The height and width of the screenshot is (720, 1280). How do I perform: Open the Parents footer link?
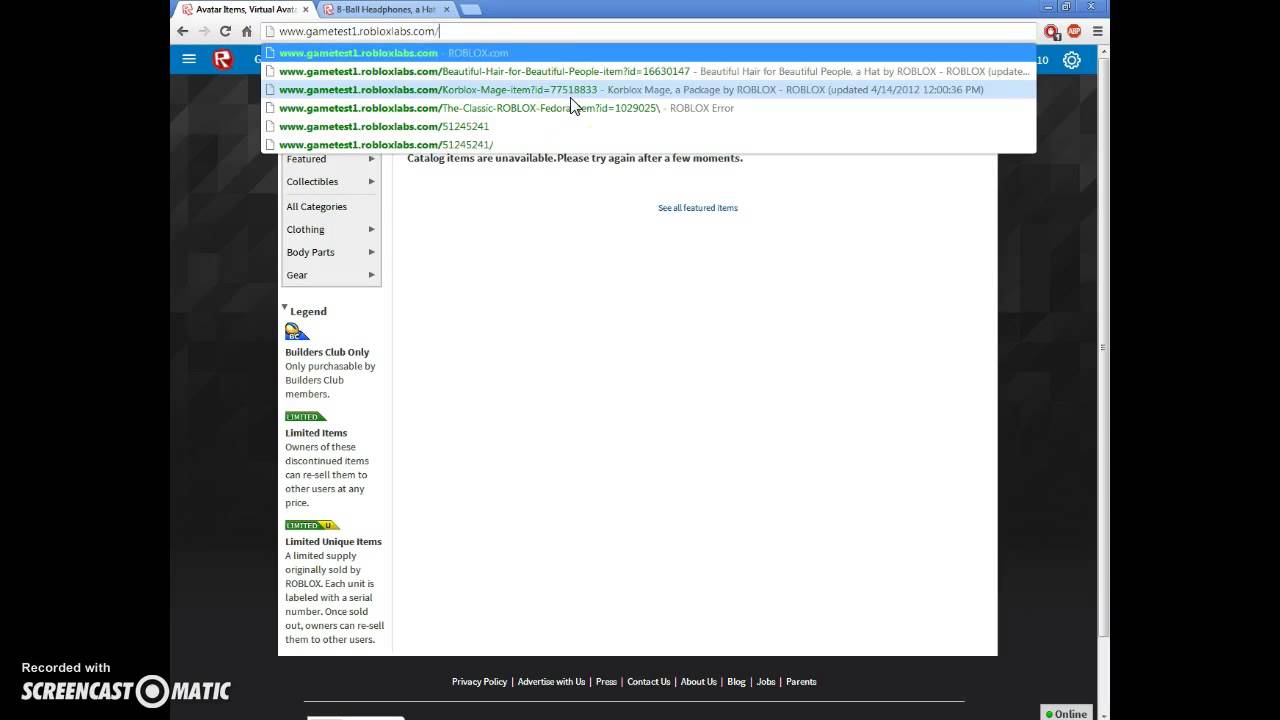point(801,682)
